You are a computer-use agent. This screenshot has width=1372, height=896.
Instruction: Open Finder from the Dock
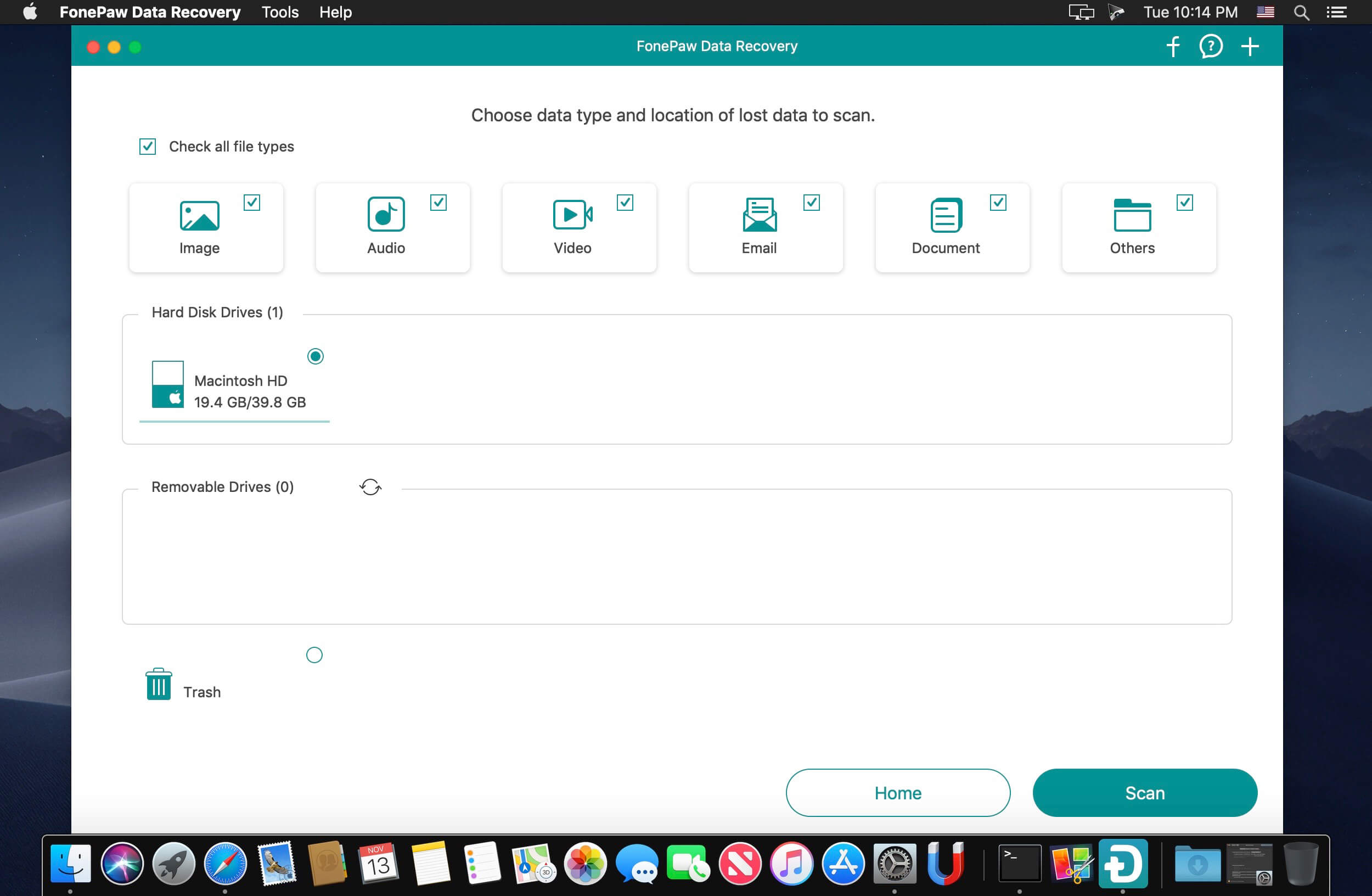pyautogui.click(x=70, y=864)
